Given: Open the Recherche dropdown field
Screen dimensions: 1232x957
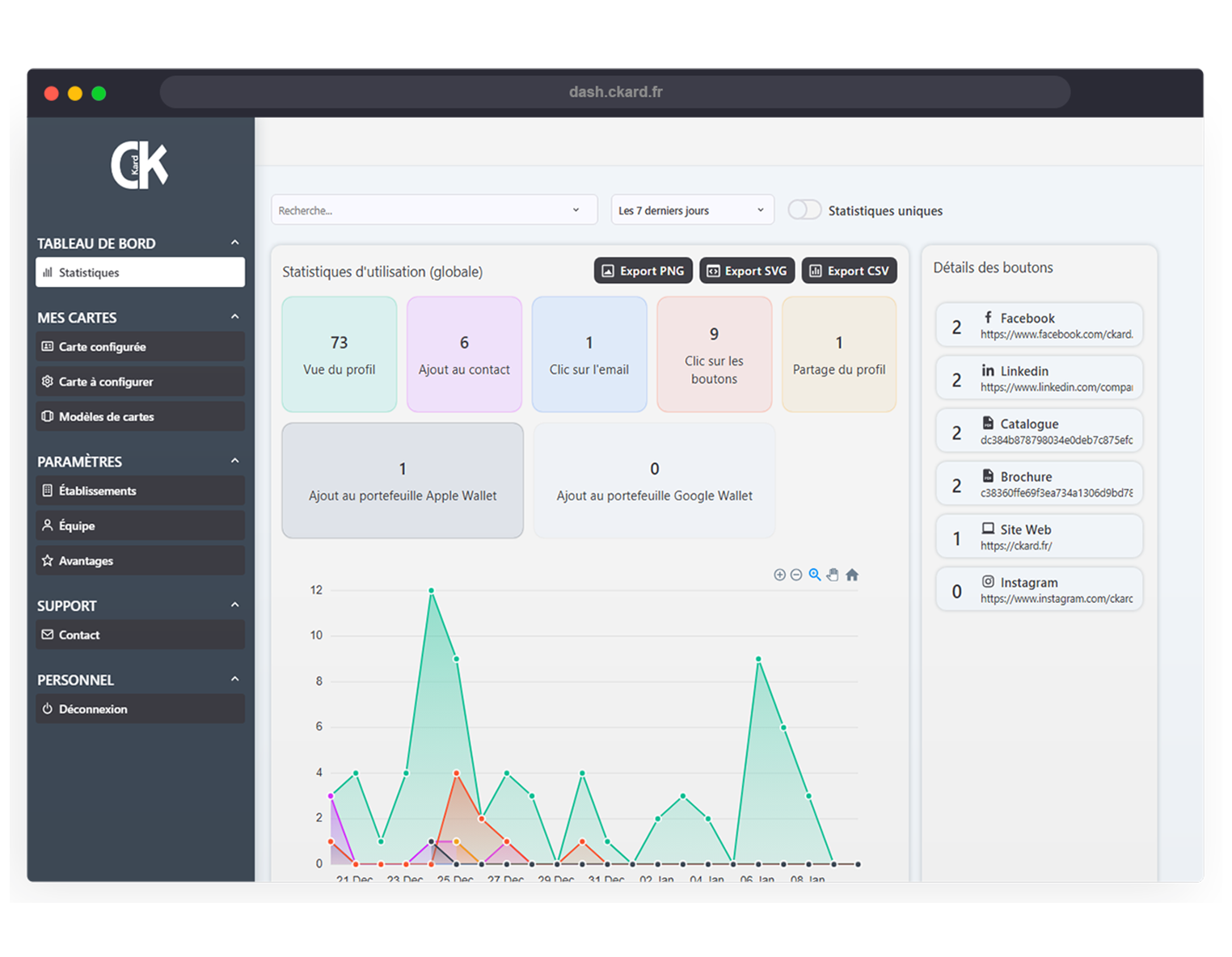Looking at the screenshot, I should coord(434,210).
